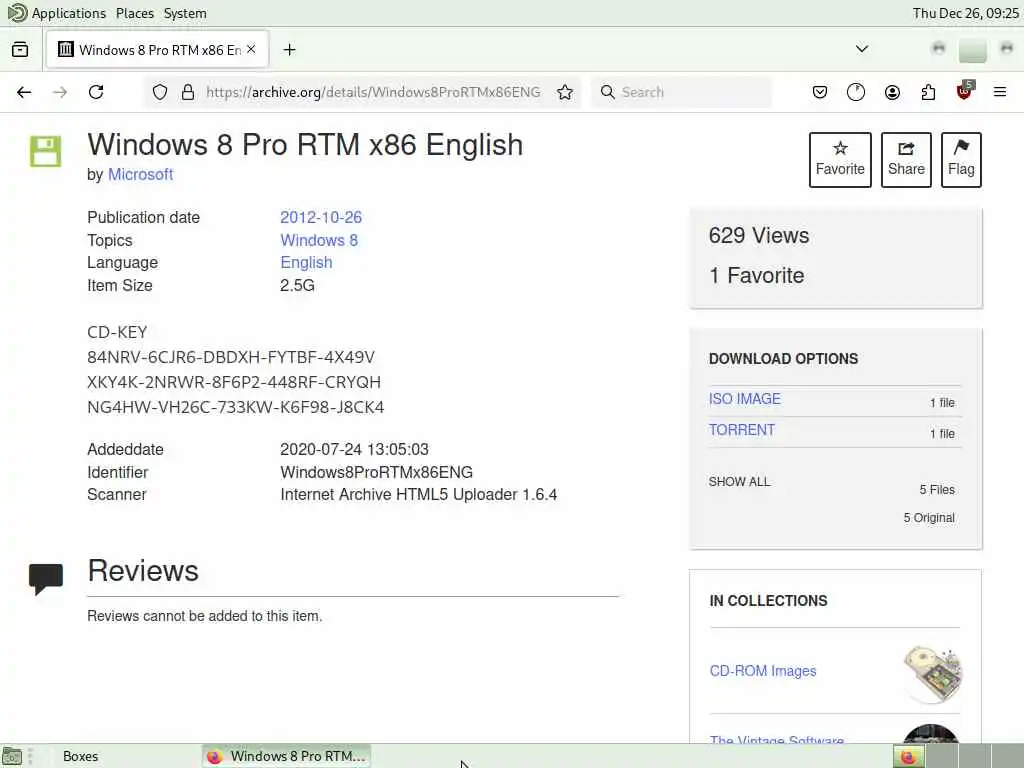Open Firefox View icon in tab bar
This screenshot has height=768, width=1024.
click(x=20, y=50)
